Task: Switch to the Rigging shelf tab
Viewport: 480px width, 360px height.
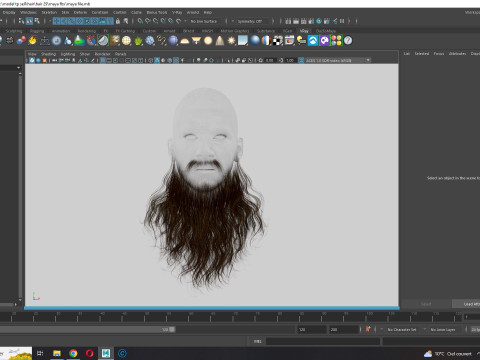Action: tap(37, 31)
